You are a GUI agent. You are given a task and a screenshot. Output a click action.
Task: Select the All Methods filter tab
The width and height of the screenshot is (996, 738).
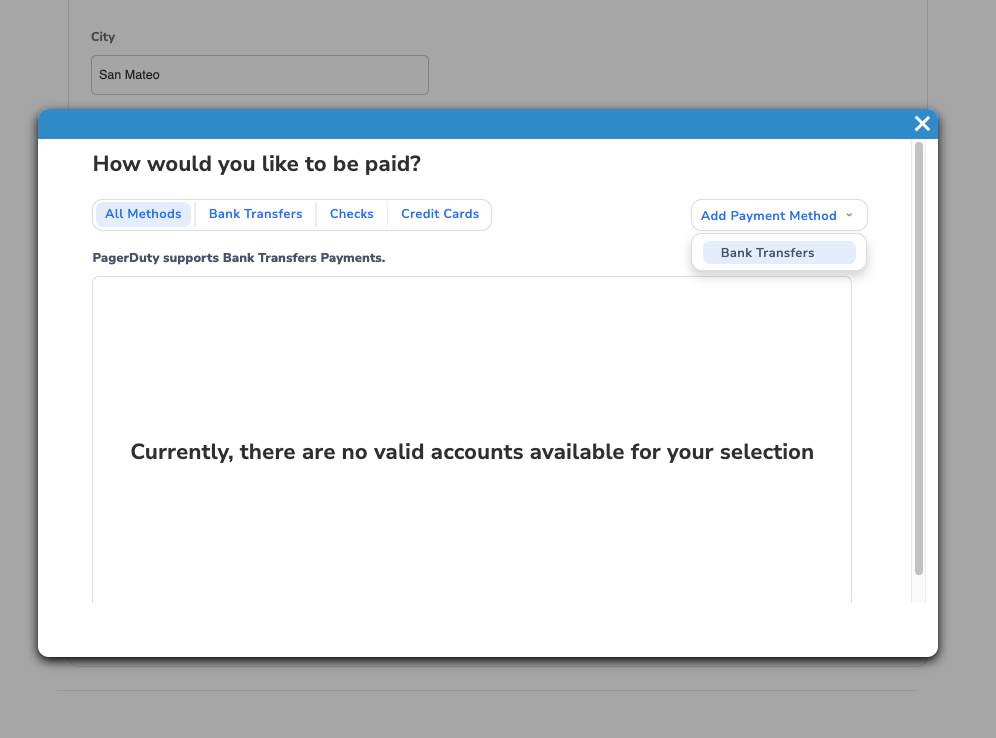pyautogui.click(x=142, y=214)
